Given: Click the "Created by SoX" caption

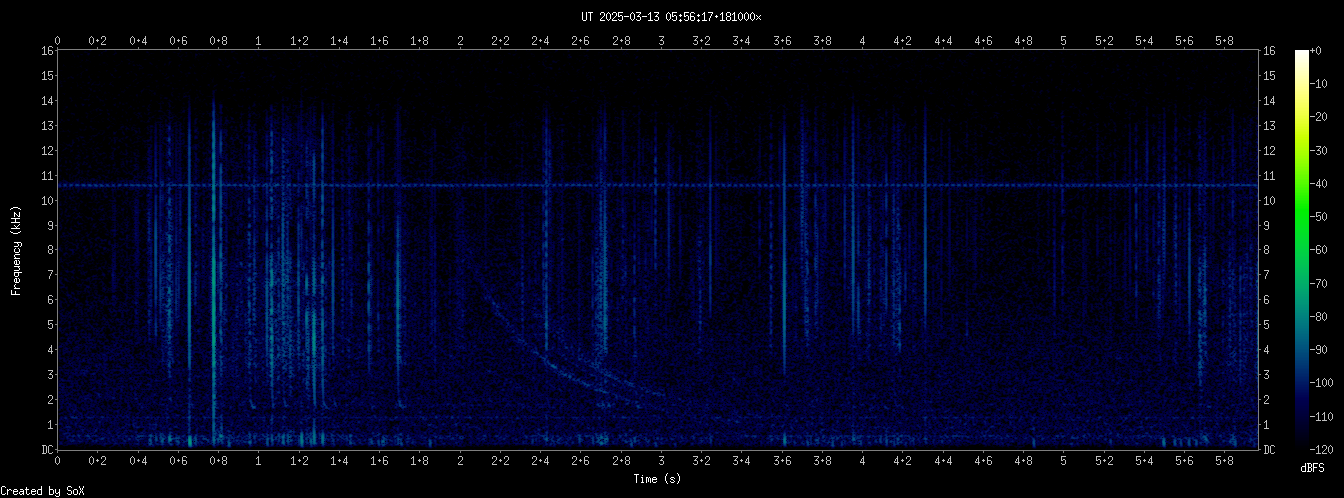Looking at the screenshot, I should pos(42,491).
